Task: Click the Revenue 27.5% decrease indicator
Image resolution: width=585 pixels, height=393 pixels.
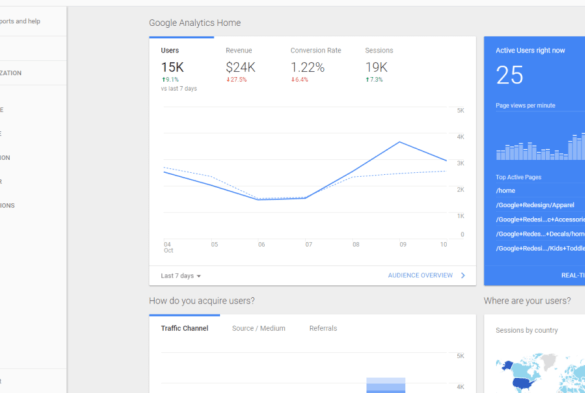Action: 236,79
